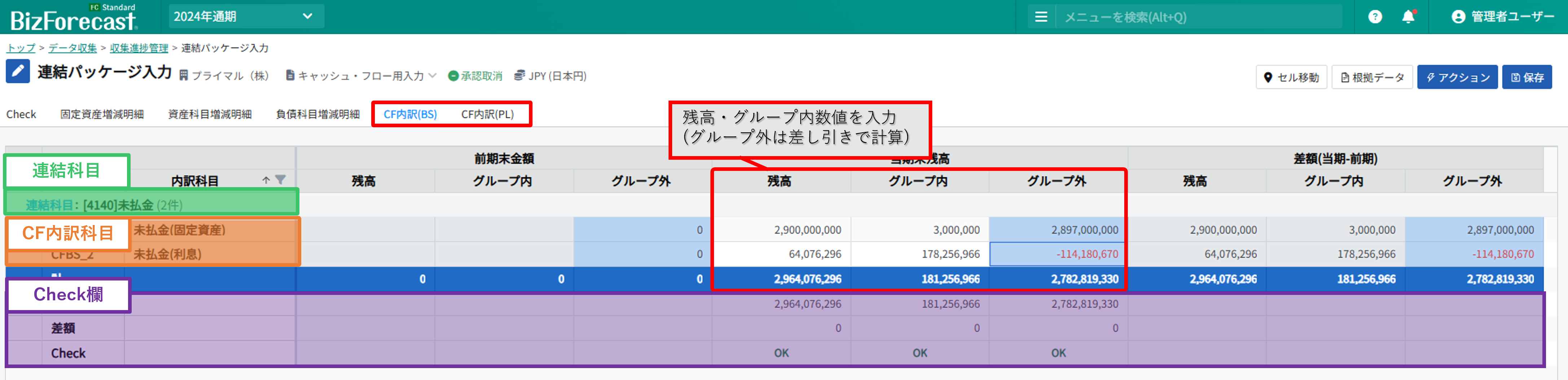Open the アクション dropdown button

point(1457,77)
